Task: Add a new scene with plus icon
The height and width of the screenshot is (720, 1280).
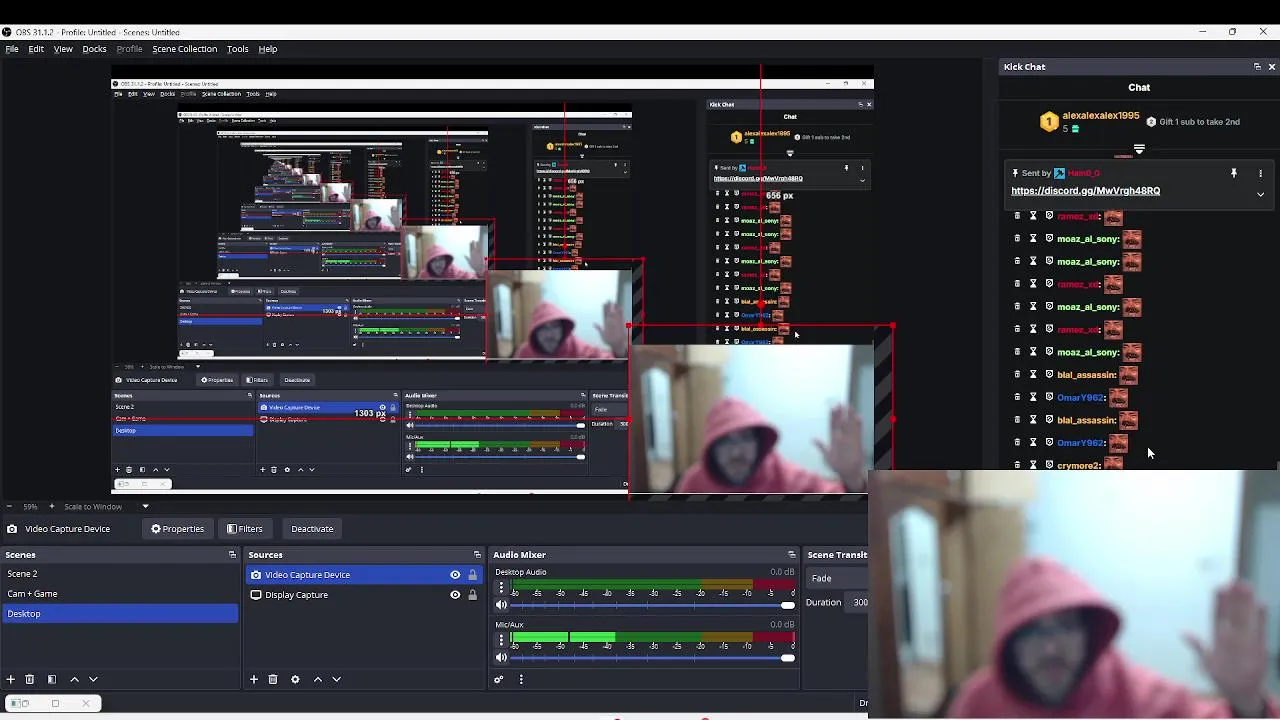Action: [11, 679]
